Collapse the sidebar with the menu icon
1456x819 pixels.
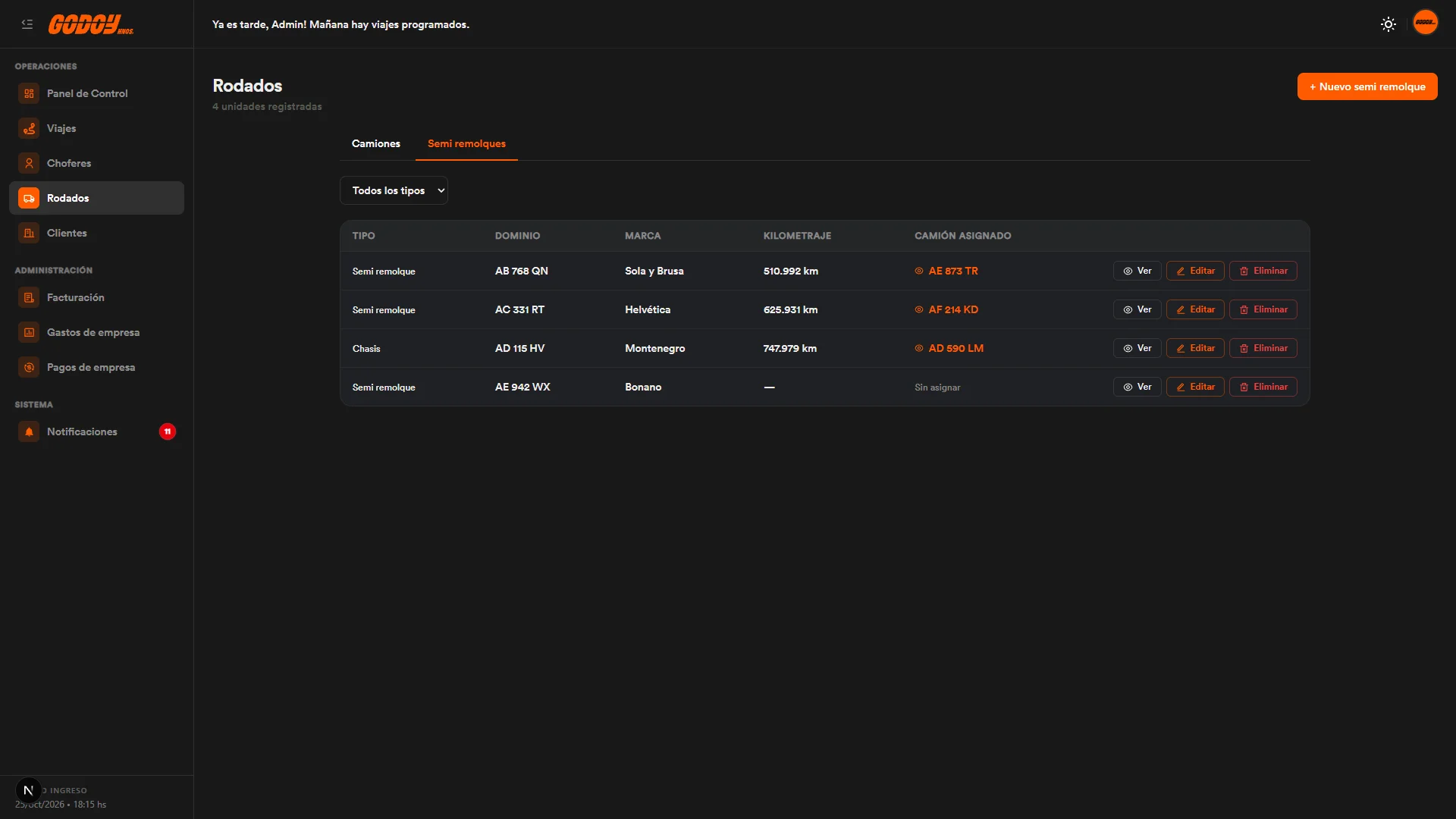pyautogui.click(x=27, y=24)
